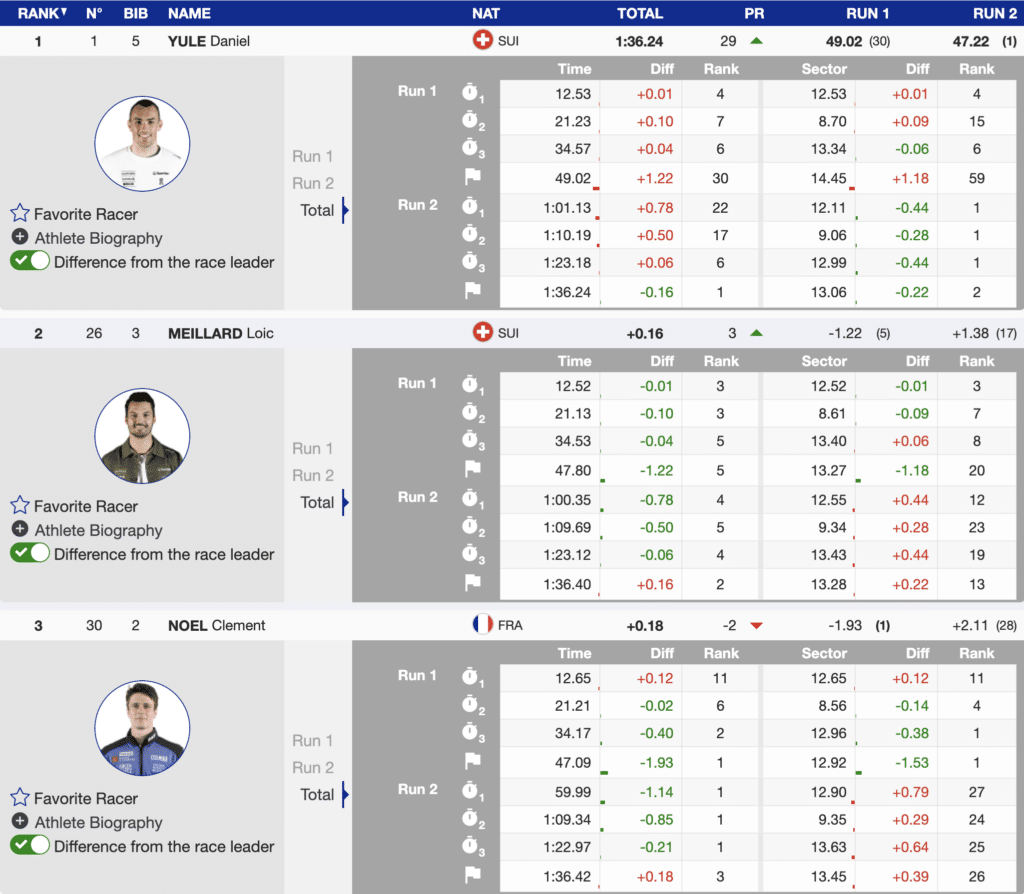Click Clement Noel's portrait photo
Viewport: 1024px width, 894px height.
(142, 728)
